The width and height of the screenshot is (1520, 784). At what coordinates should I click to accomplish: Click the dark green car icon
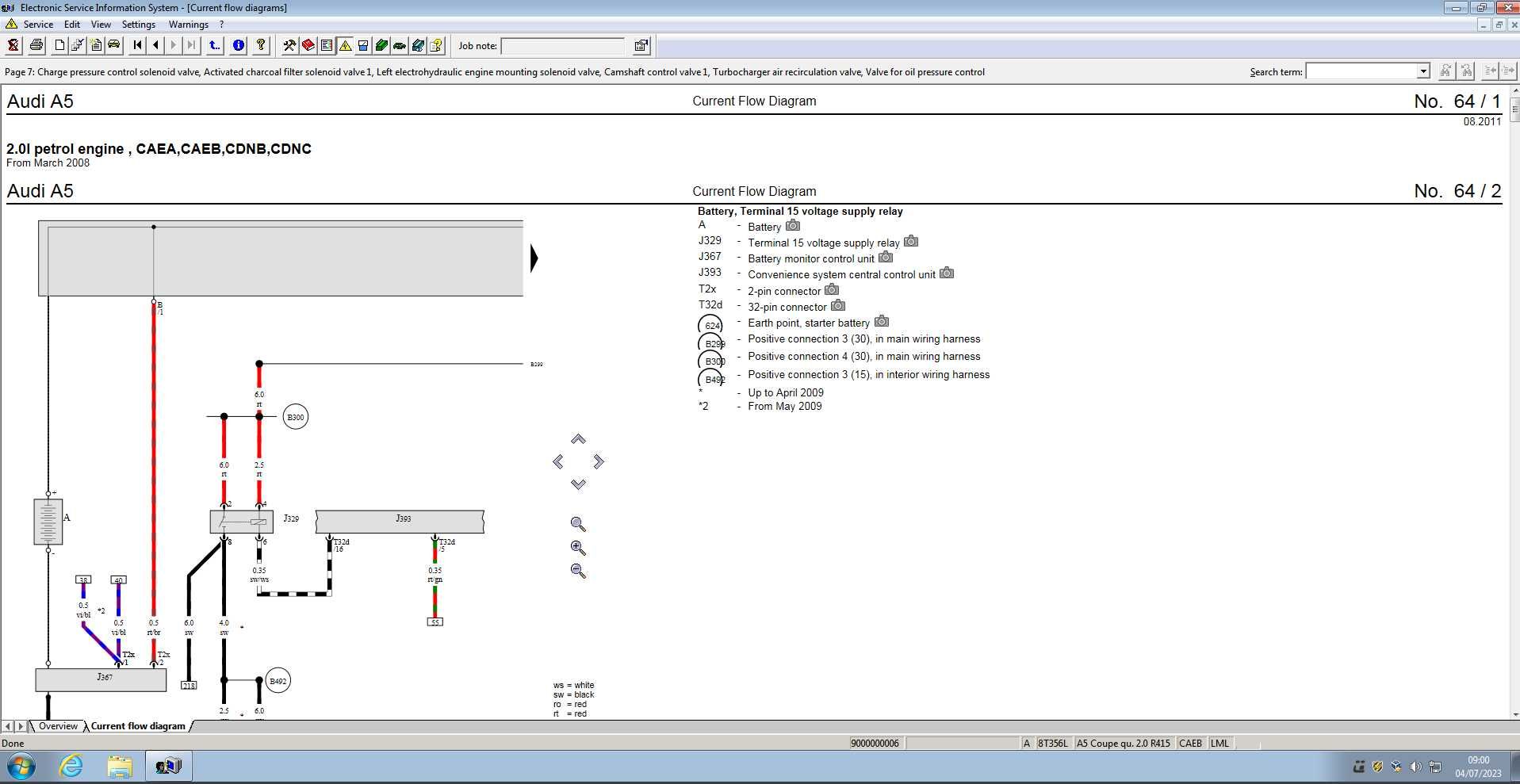(400, 45)
